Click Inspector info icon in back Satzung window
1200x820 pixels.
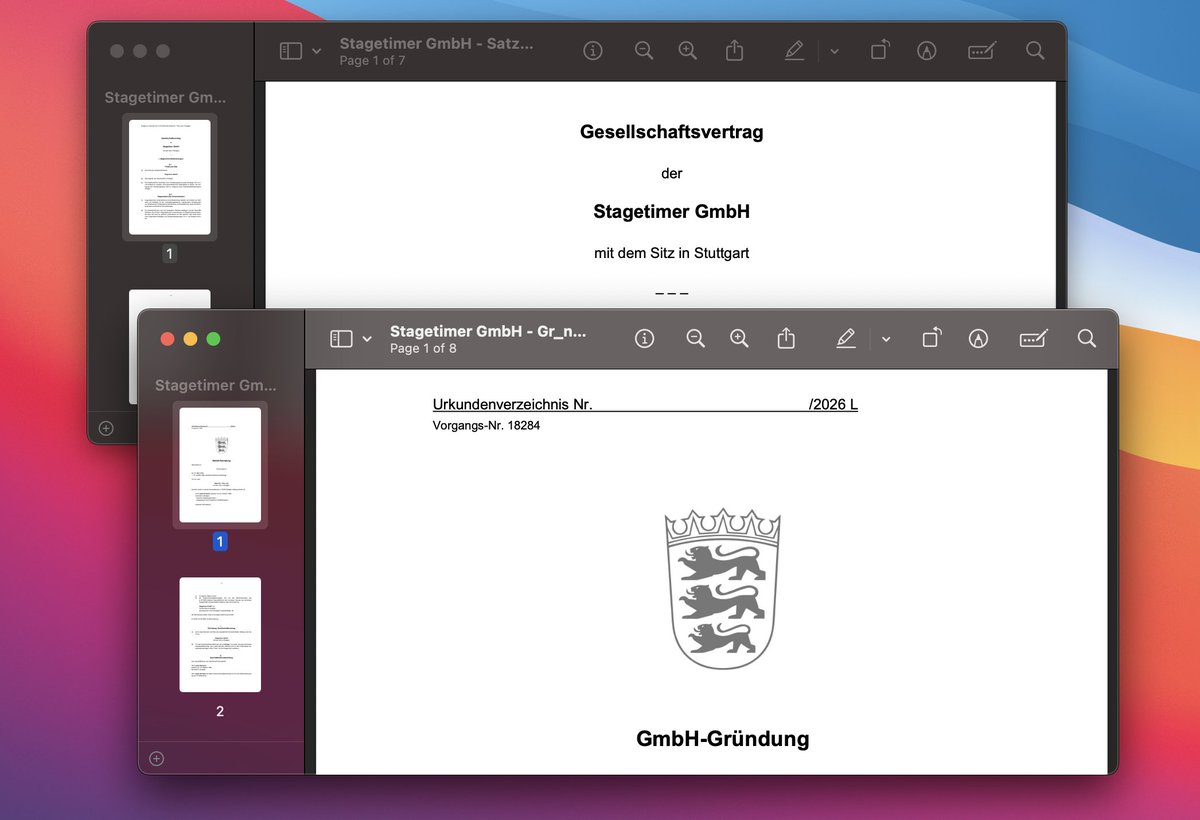click(x=593, y=50)
